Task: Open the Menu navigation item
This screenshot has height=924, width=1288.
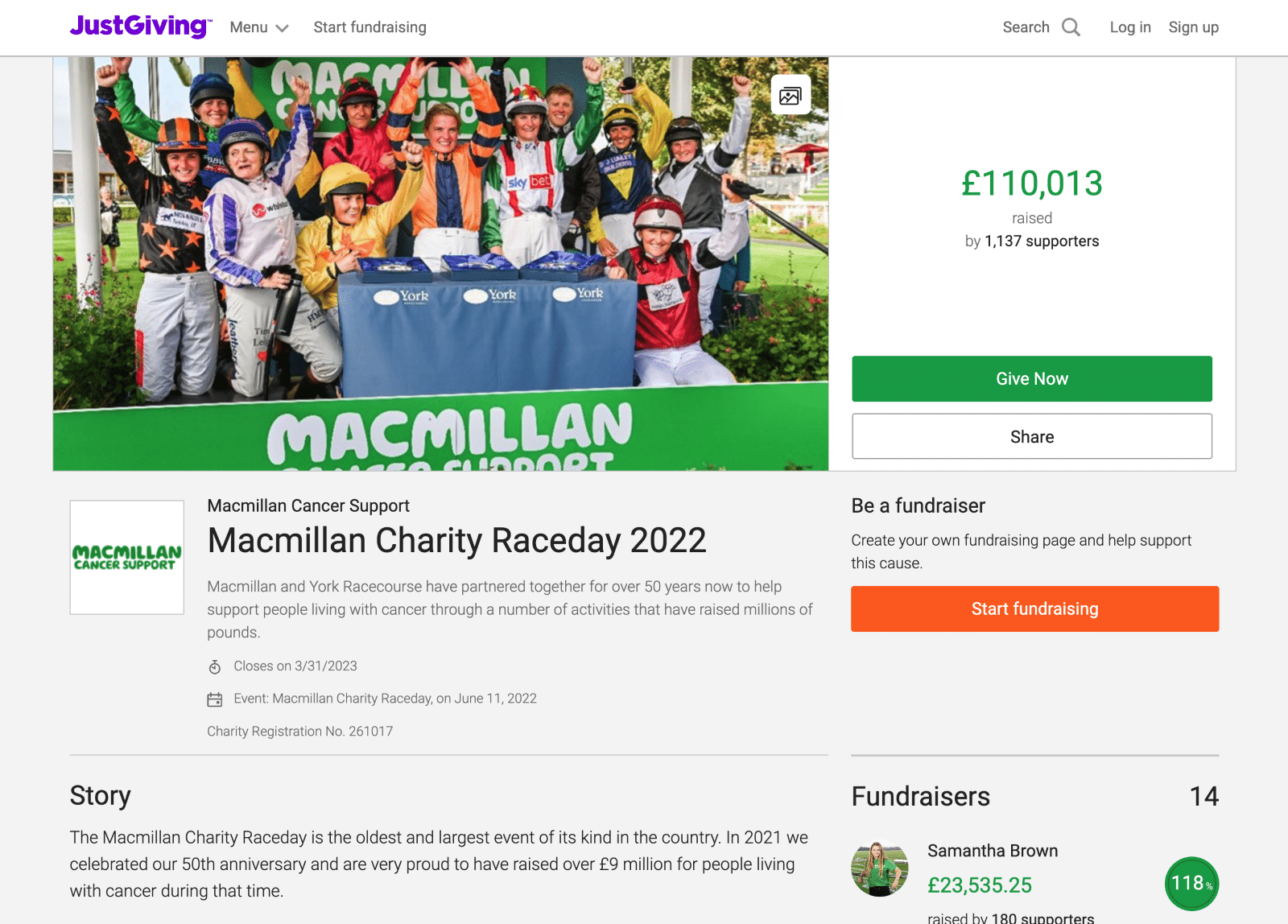Action: pos(259,27)
